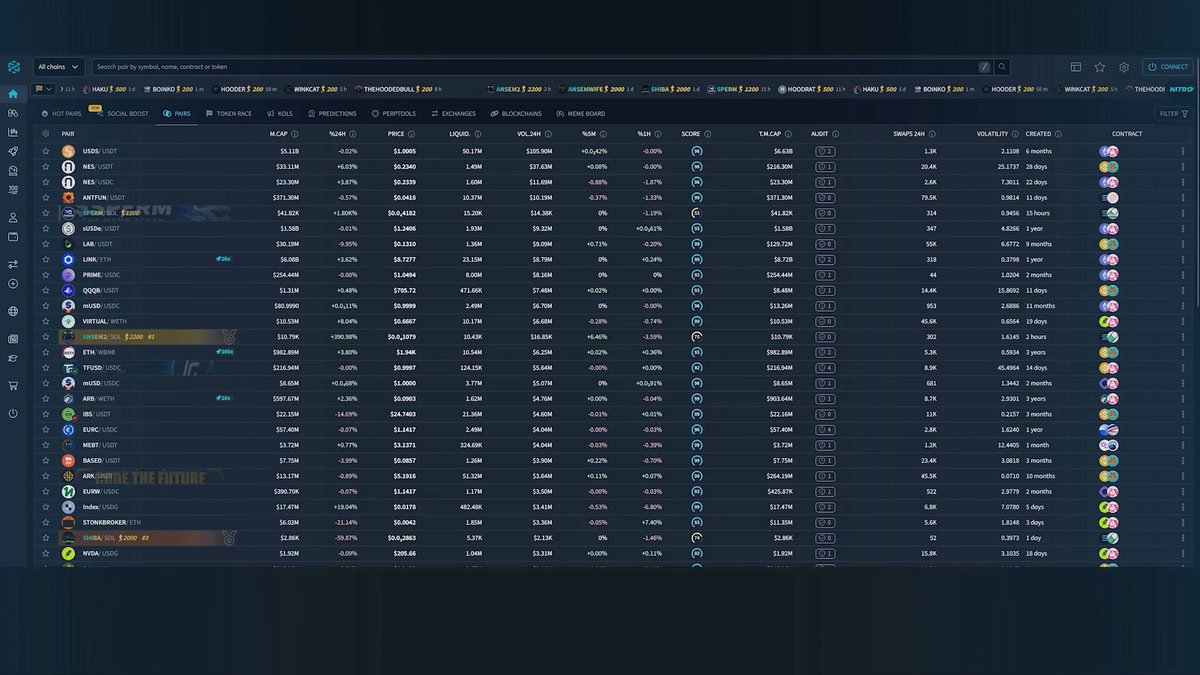Open the user profile sidebar icon
The image size is (1200, 675).
[x=13, y=217]
